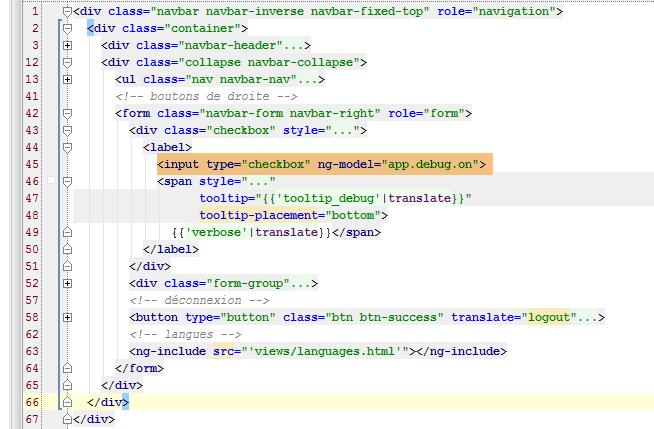Click line number 63 in the gutter

(x=33, y=351)
